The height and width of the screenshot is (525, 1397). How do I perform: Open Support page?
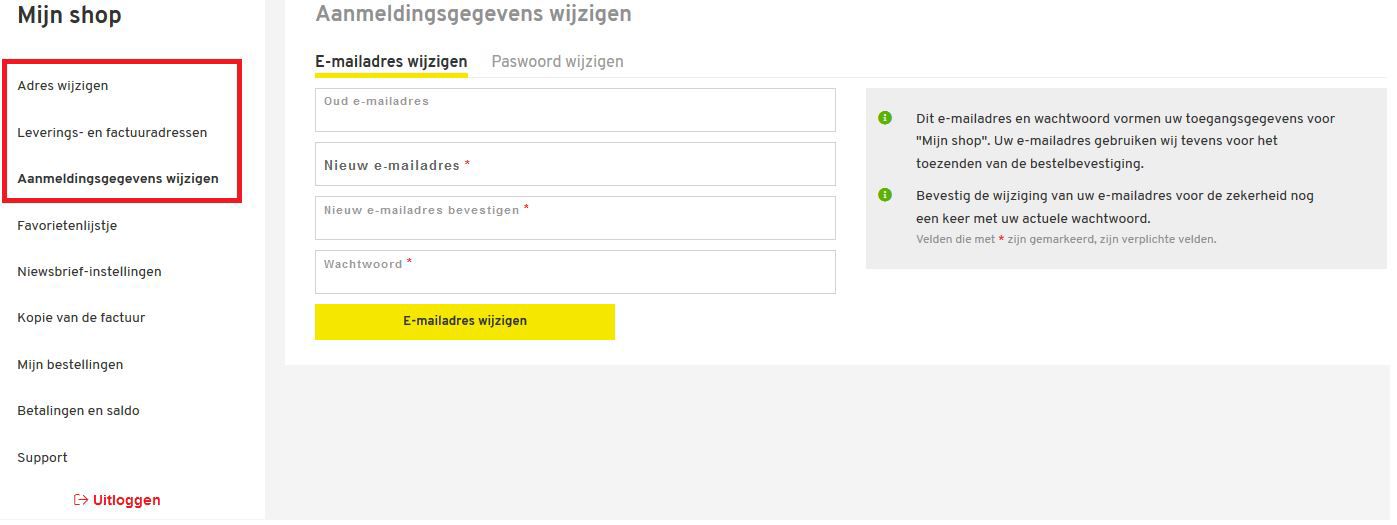point(42,458)
